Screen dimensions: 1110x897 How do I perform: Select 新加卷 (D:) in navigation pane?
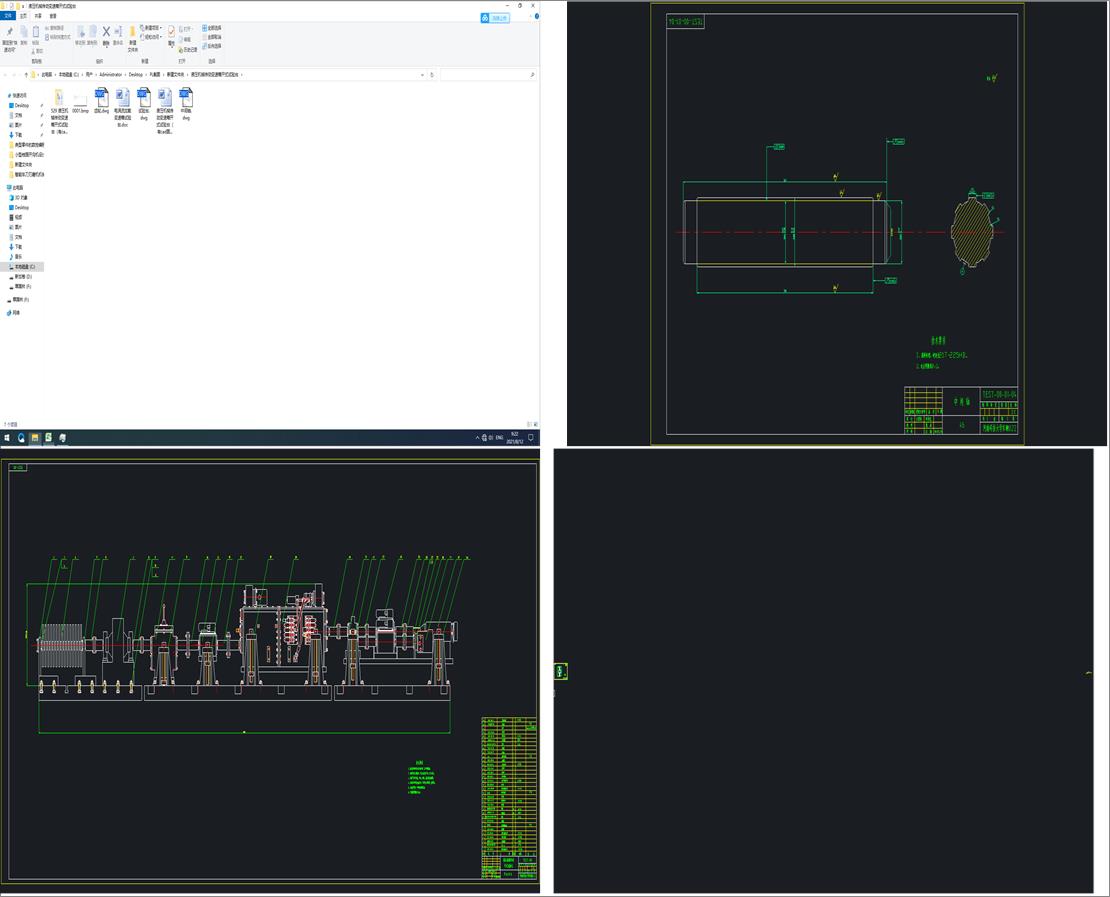coord(23,277)
